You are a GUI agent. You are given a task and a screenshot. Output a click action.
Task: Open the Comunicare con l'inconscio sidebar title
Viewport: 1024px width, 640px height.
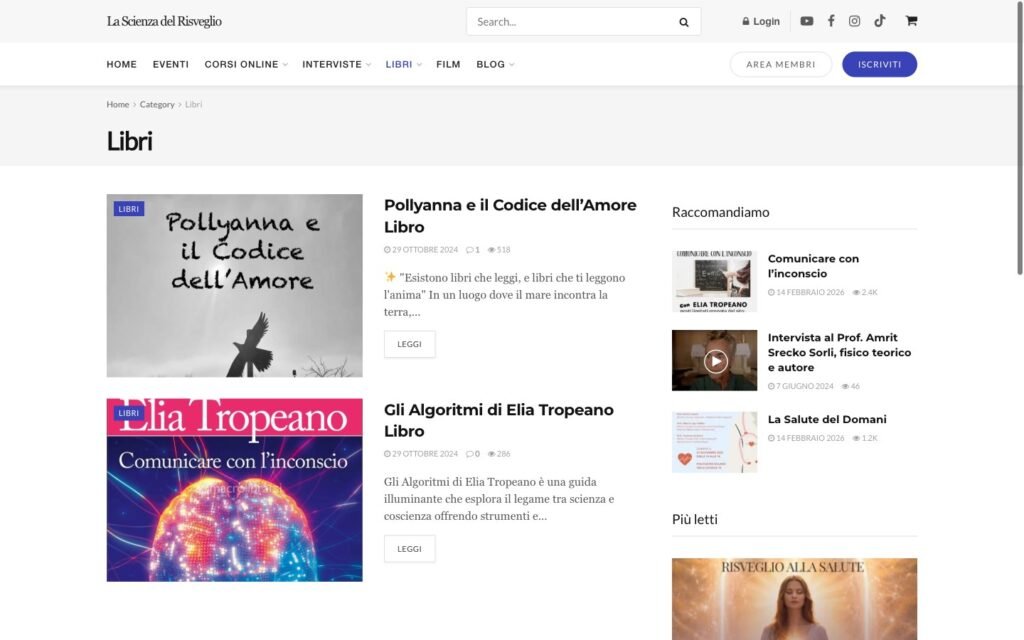813,266
